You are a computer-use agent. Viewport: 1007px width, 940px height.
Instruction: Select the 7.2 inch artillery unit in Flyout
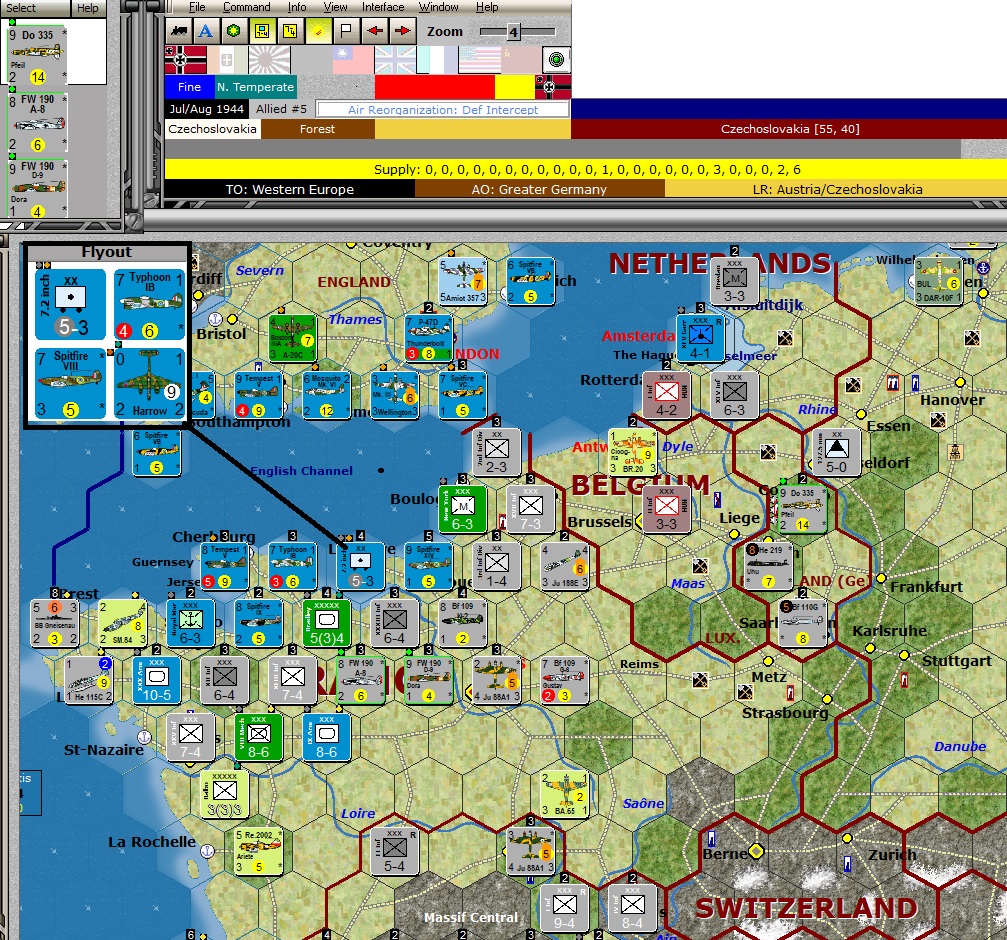point(71,304)
